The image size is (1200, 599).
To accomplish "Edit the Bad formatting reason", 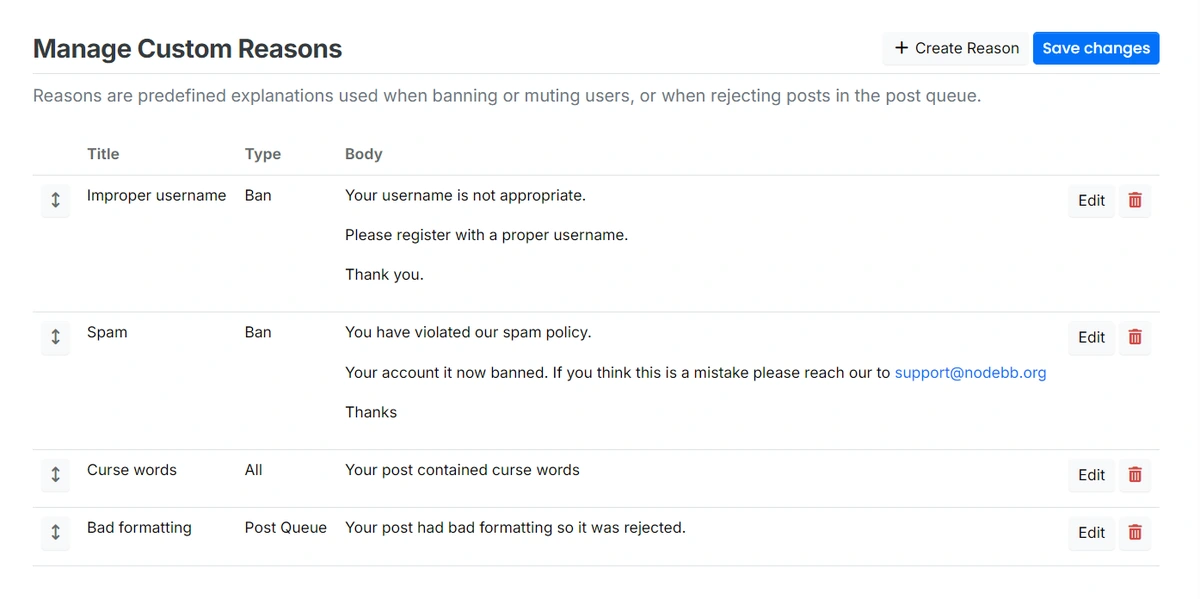I will (1091, 533).
